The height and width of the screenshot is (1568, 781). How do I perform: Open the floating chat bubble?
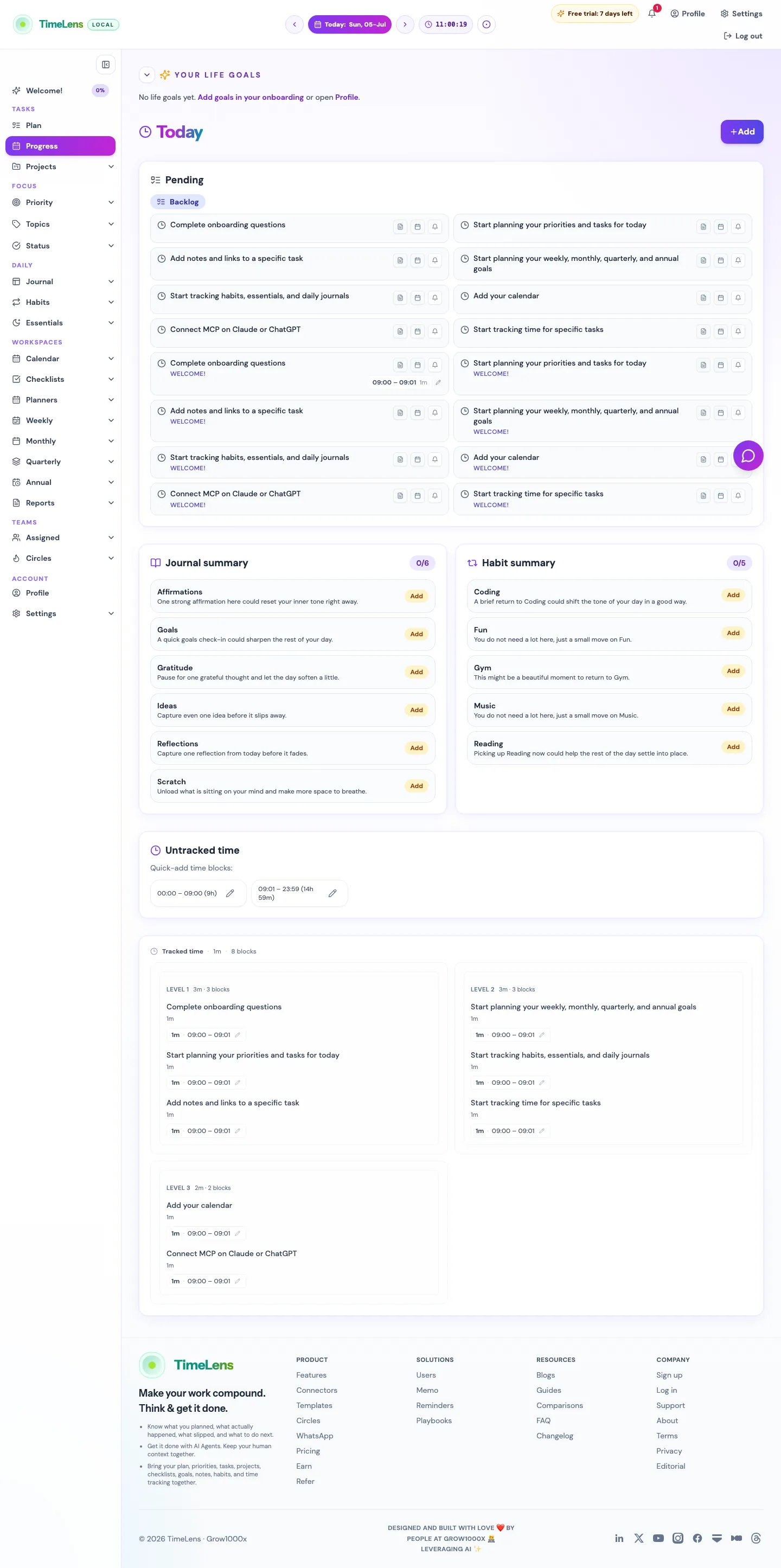[748, 456]
